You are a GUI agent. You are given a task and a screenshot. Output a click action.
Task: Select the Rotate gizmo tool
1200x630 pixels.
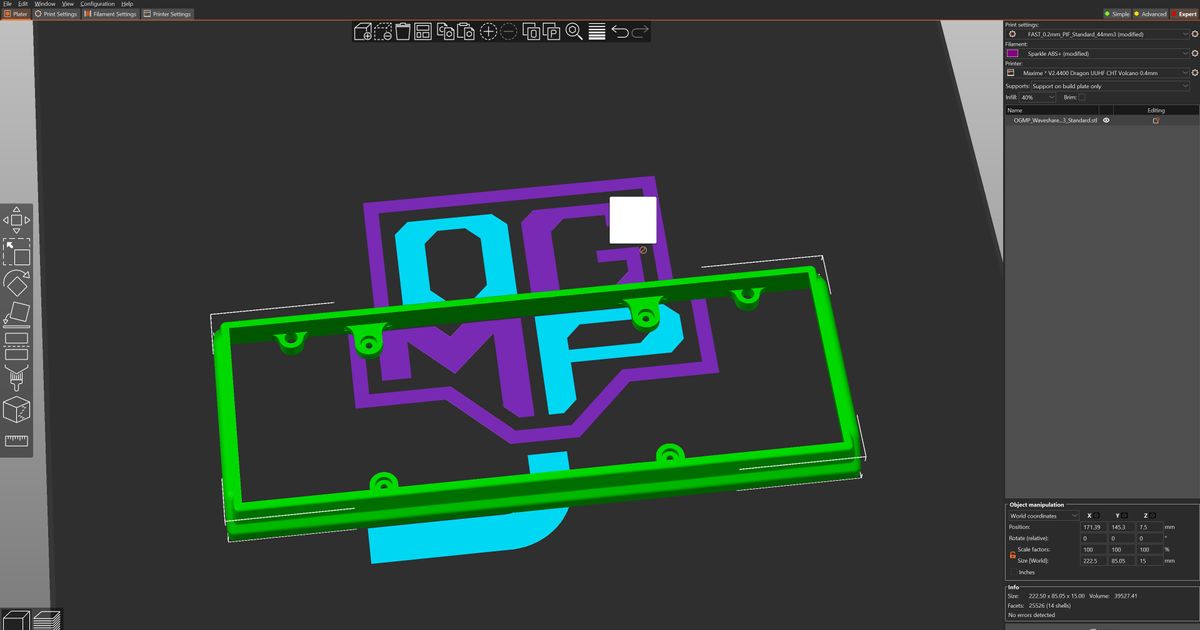coord(16,283)
